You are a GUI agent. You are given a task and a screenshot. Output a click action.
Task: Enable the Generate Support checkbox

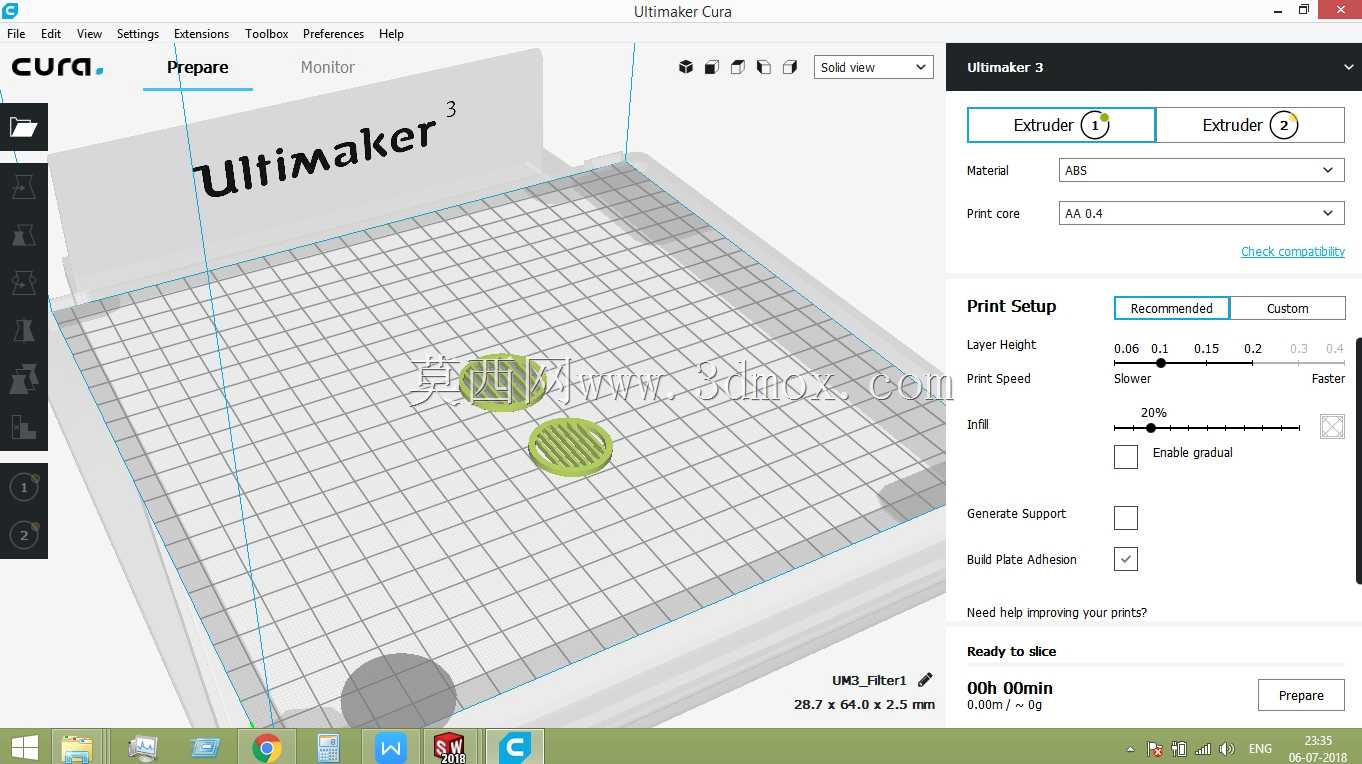(1126, 518)
